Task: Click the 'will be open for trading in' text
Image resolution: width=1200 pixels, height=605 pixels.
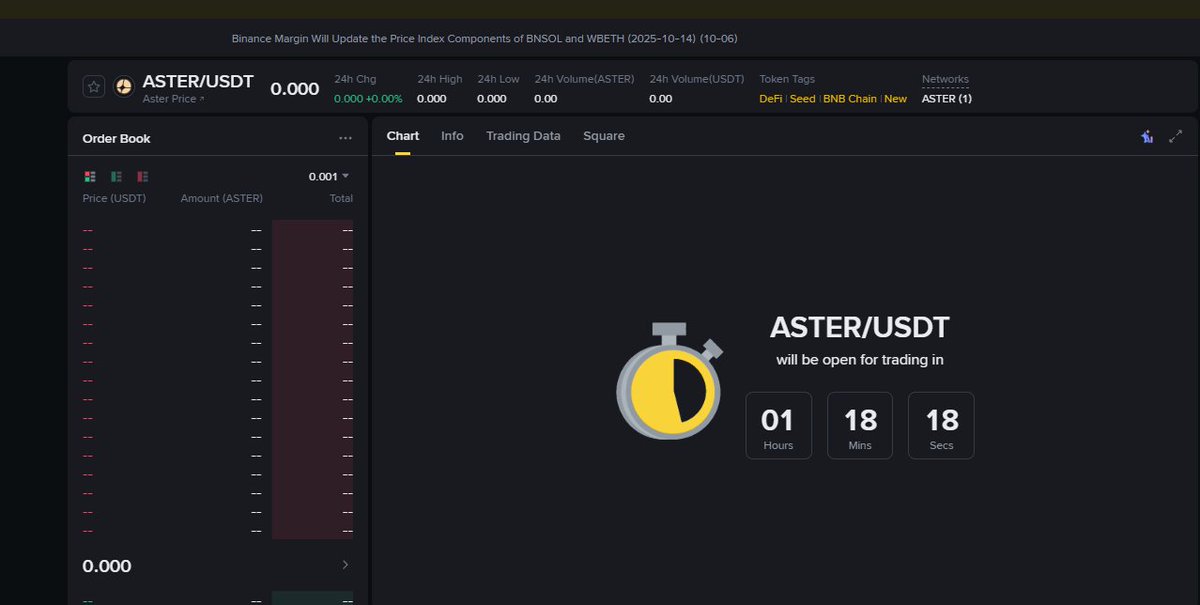Action: click(860, 360)
